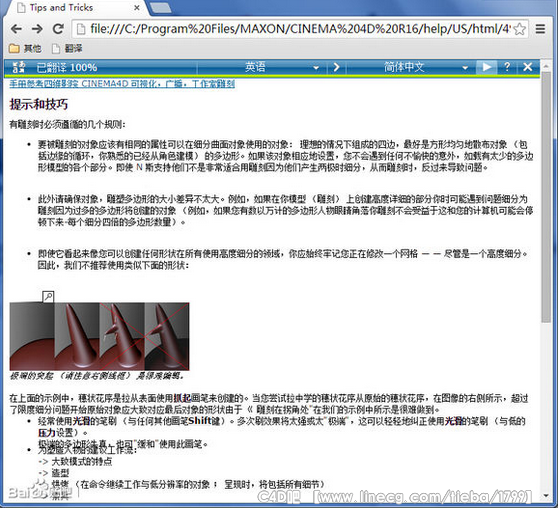Click the page icon in the address bar
558x514 pixels.
point(81,29)
